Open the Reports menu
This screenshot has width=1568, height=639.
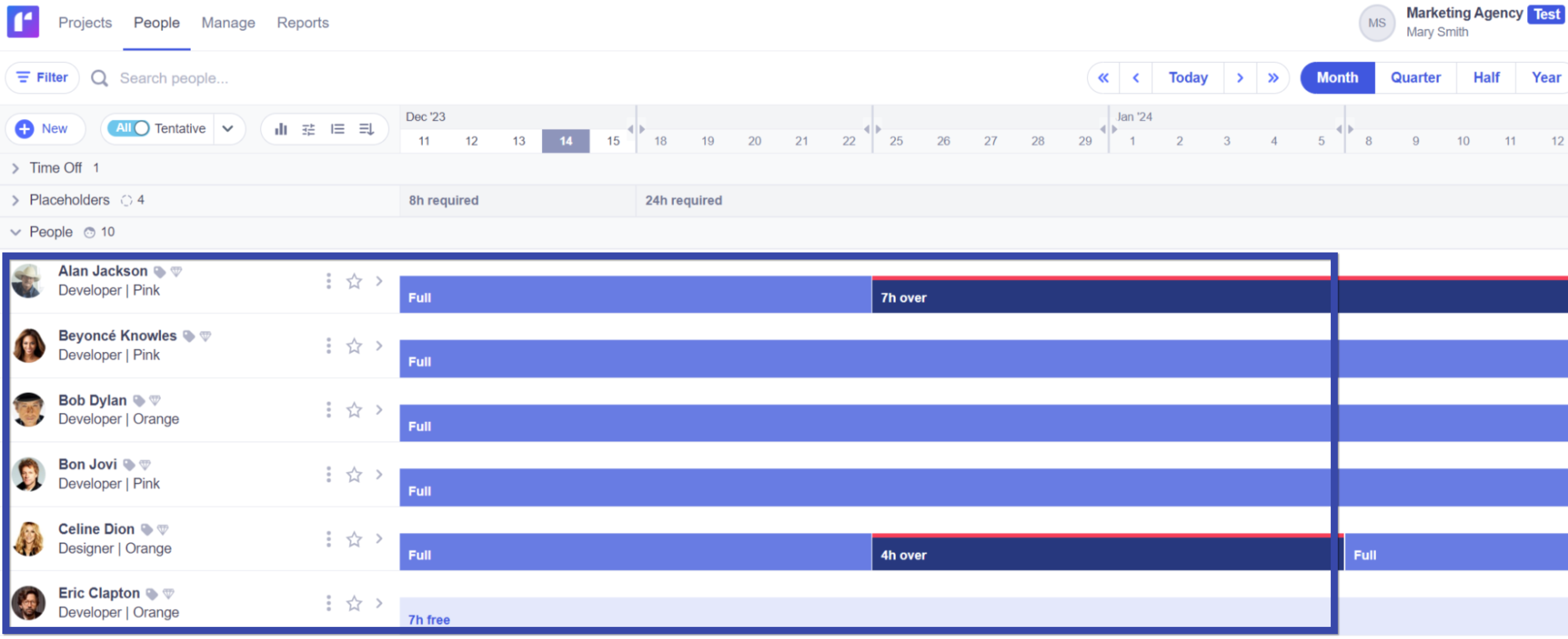tap(302, 22)
